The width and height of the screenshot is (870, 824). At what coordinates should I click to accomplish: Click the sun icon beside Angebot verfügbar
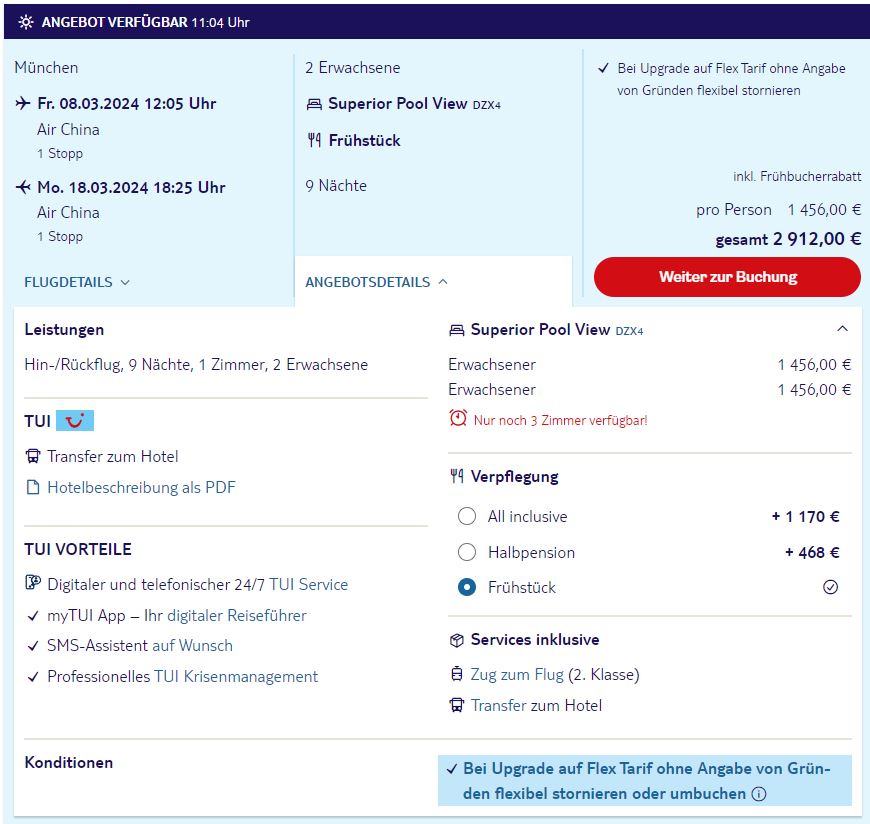click(x=26, y=22)
